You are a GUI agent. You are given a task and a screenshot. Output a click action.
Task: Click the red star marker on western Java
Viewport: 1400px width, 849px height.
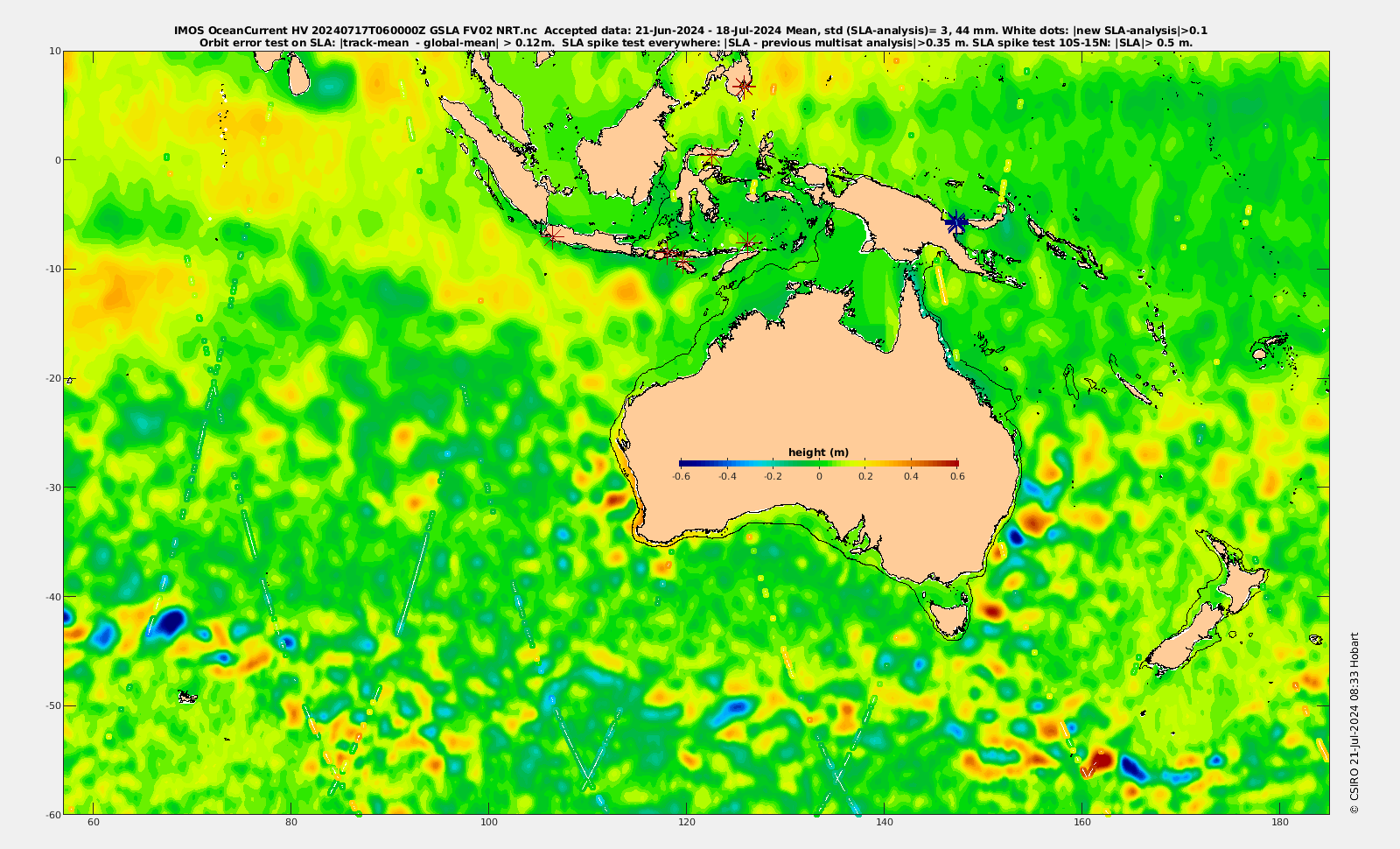coord(552,235)
